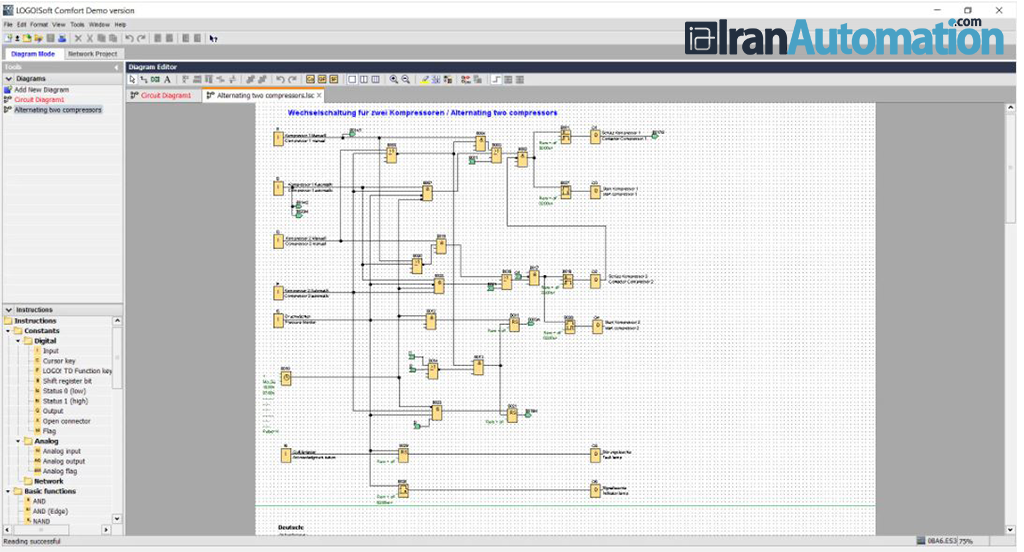Click the red-green PC-LOGO transfer icon
The image size is (1024, 552).
point(466,80)
